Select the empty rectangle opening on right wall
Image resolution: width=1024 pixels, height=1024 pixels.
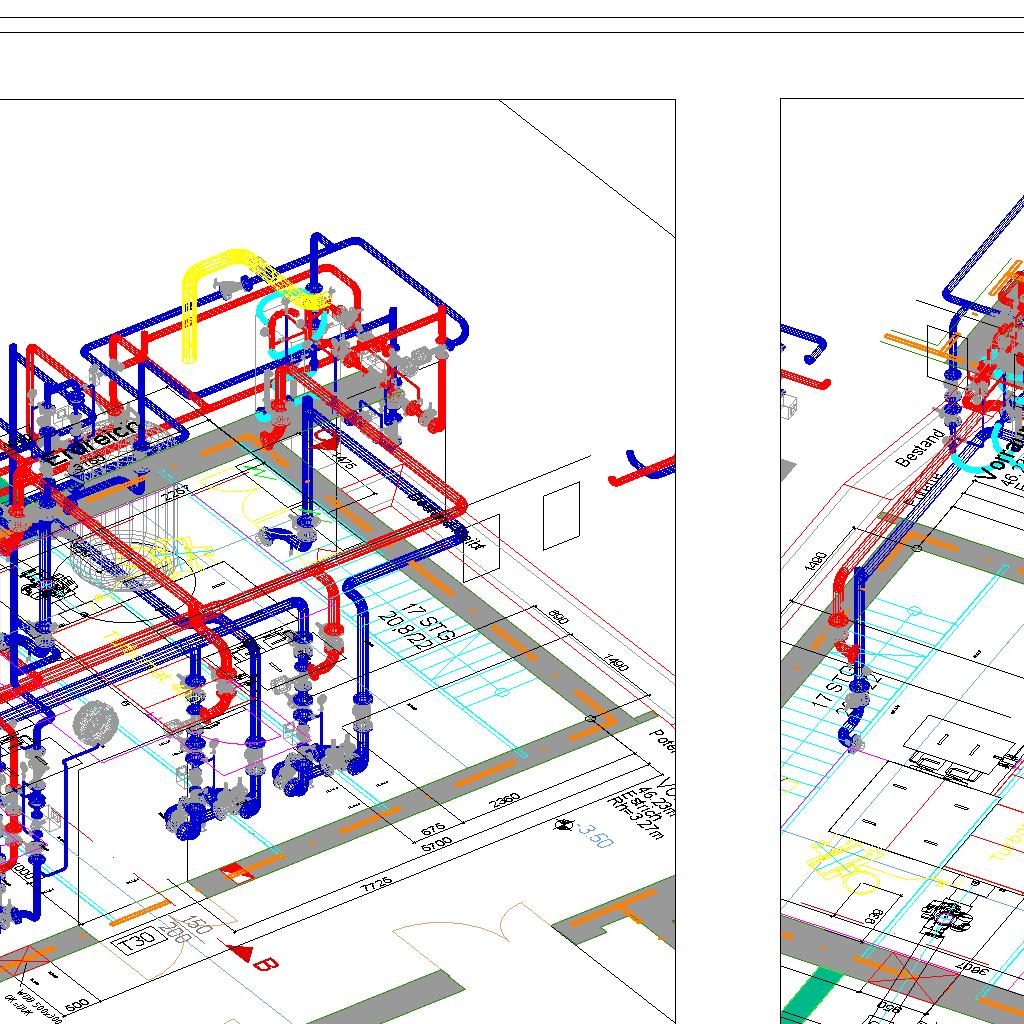[x=561, y=515]
